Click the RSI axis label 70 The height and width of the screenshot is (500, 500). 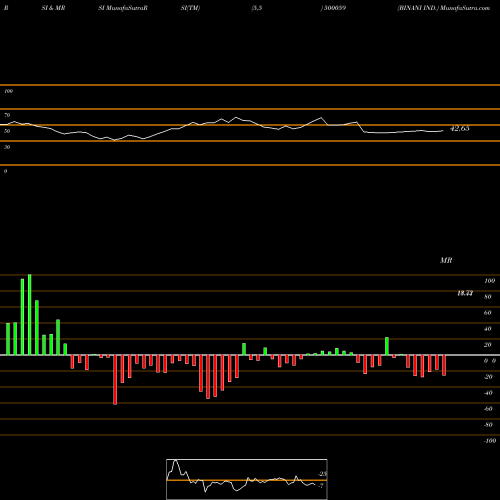(7, 115)
